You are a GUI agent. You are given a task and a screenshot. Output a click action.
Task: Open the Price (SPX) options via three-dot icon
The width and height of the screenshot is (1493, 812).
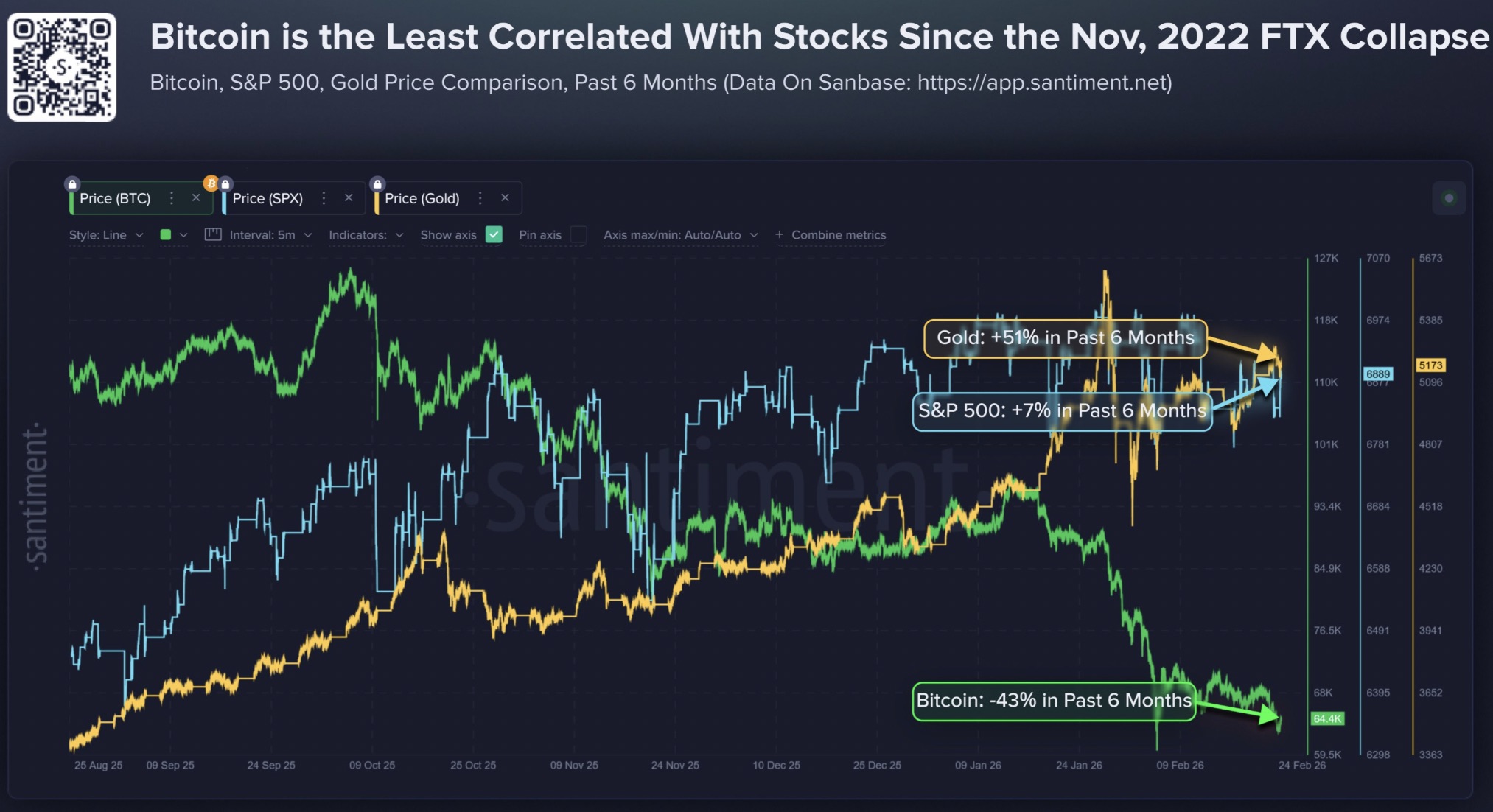324,197
